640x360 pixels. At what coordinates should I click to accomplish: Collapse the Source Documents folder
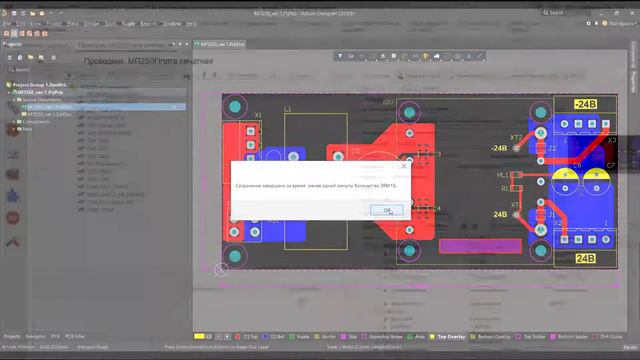pyautogui.click(x=14, y=100)
